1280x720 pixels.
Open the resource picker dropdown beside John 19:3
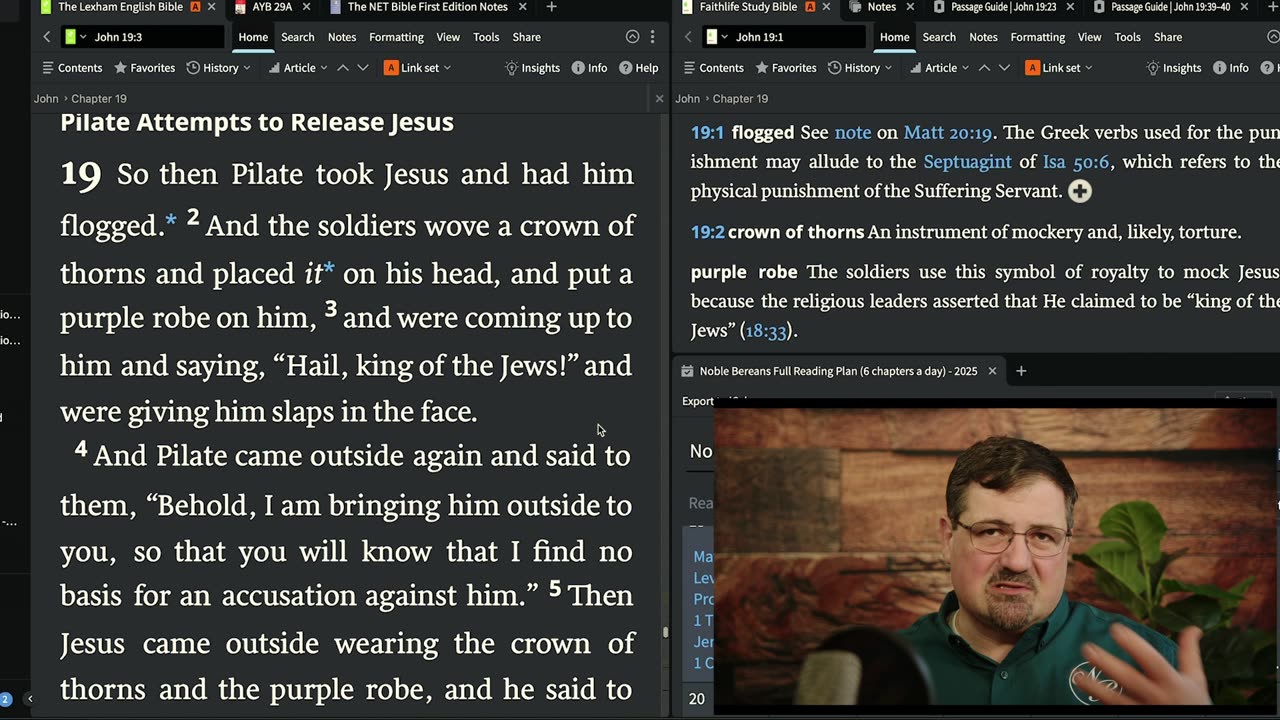(x=76, y=37)
